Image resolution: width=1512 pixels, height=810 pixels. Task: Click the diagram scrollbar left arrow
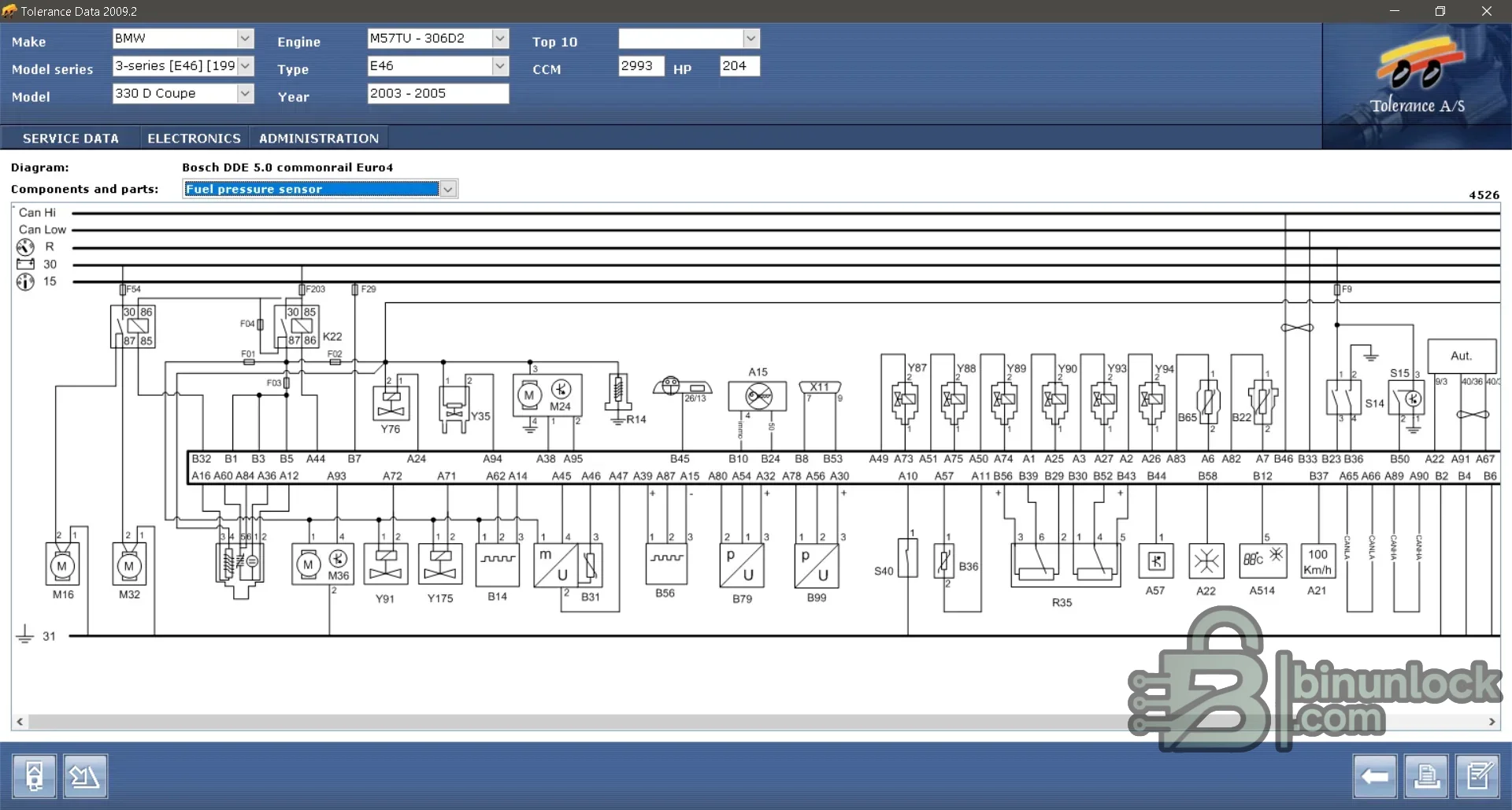pos(20,722)
